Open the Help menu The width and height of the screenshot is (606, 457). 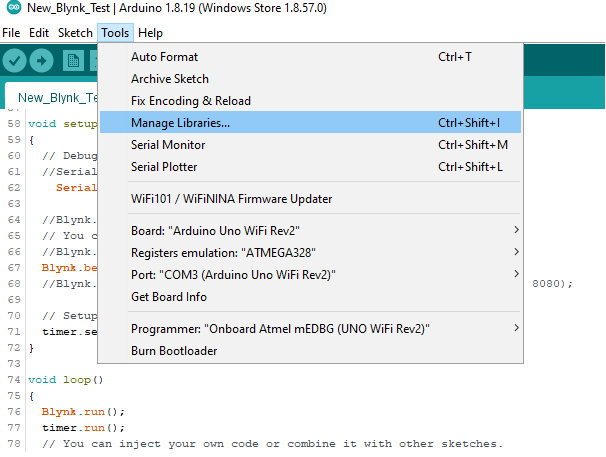click(150, 33)
